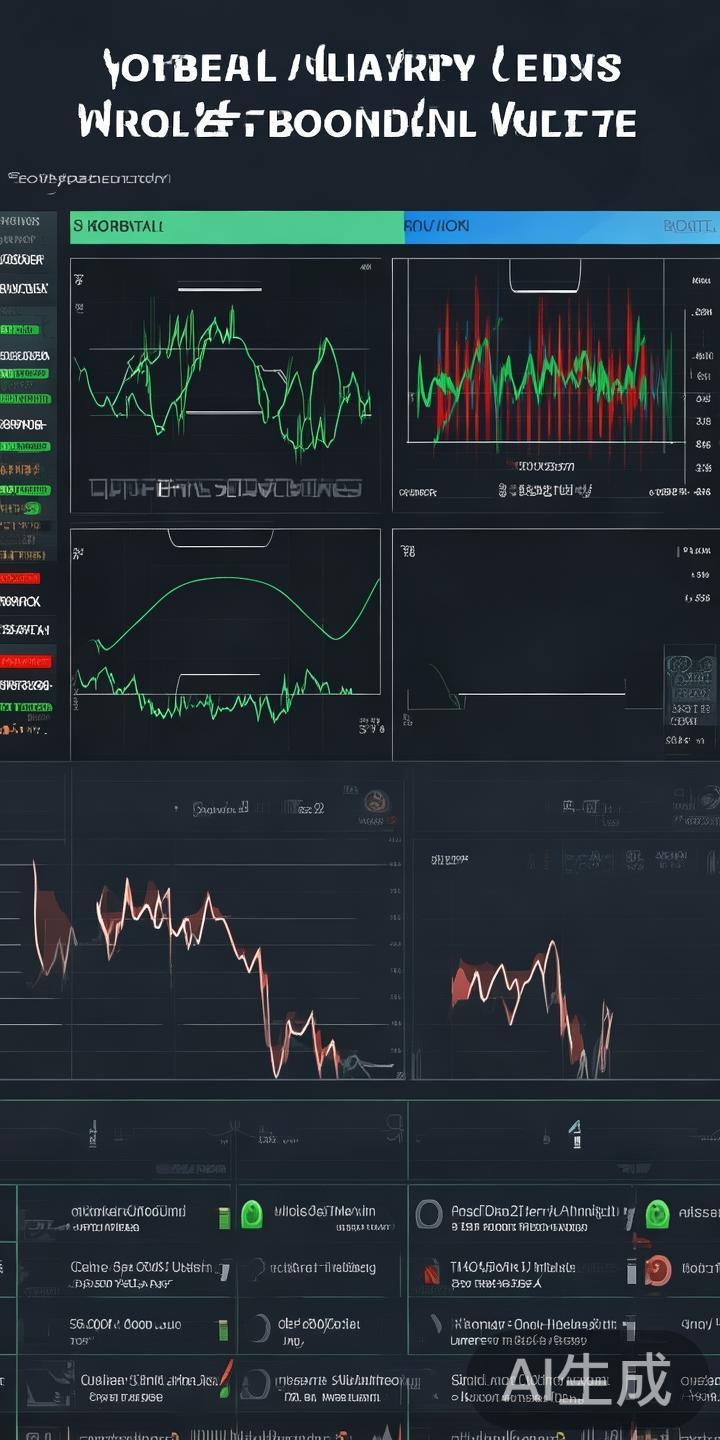Click the red square icon in second list row

pyautogui.click(x=431, y=1272)
